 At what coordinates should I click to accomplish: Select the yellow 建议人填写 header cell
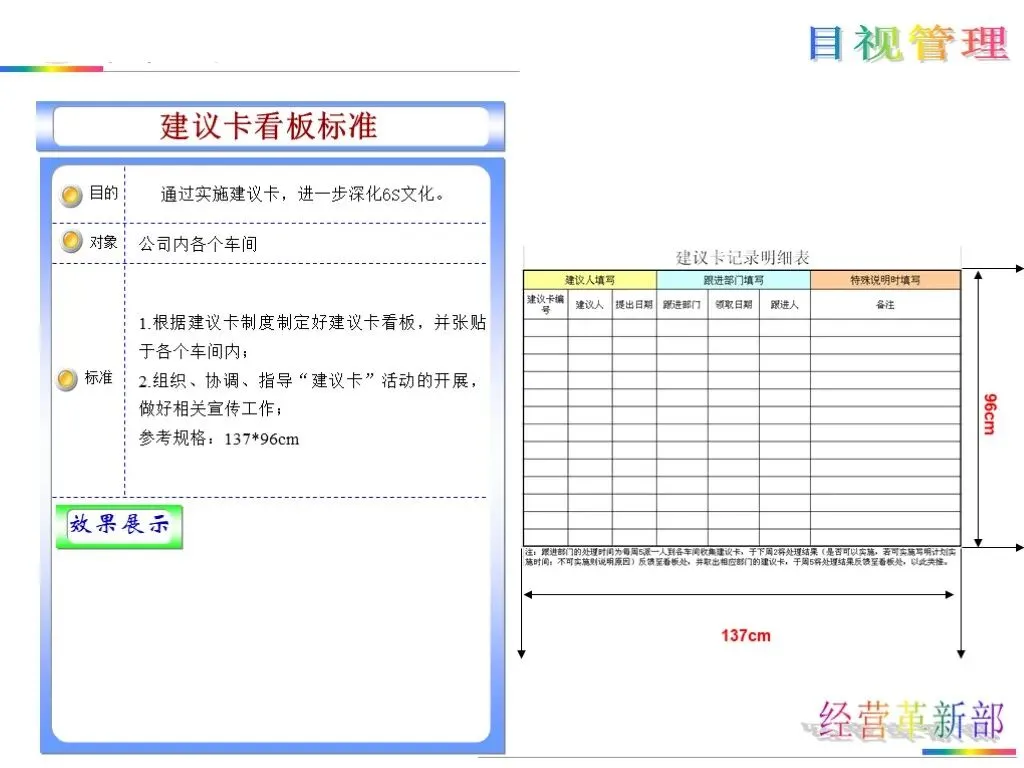point(590,280)
